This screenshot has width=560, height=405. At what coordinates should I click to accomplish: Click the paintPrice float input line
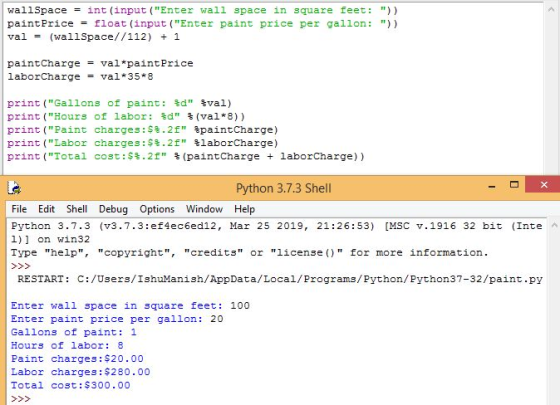click(x=202, y=24)
